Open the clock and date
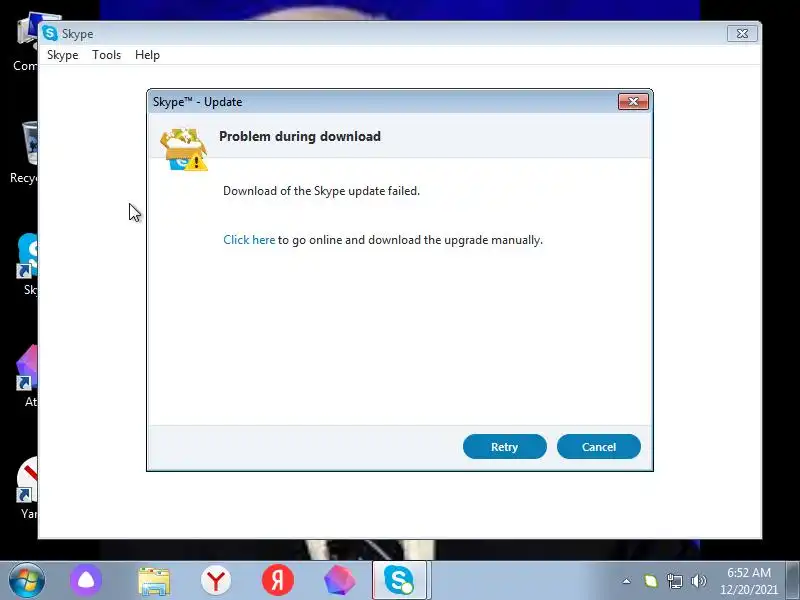The height and width of the screenshot is (600, 800). (x=748, y=581)
